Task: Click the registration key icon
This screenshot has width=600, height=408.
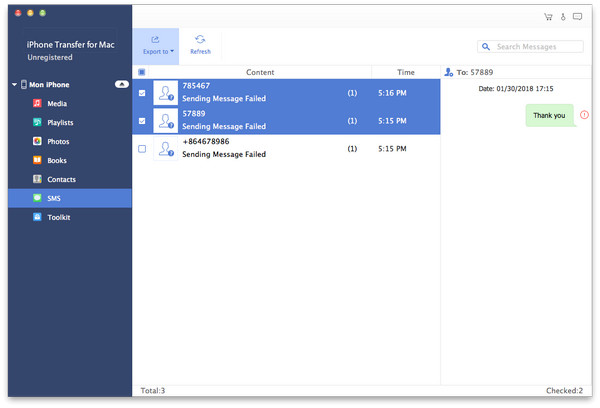Action: [x=563, y=17]
